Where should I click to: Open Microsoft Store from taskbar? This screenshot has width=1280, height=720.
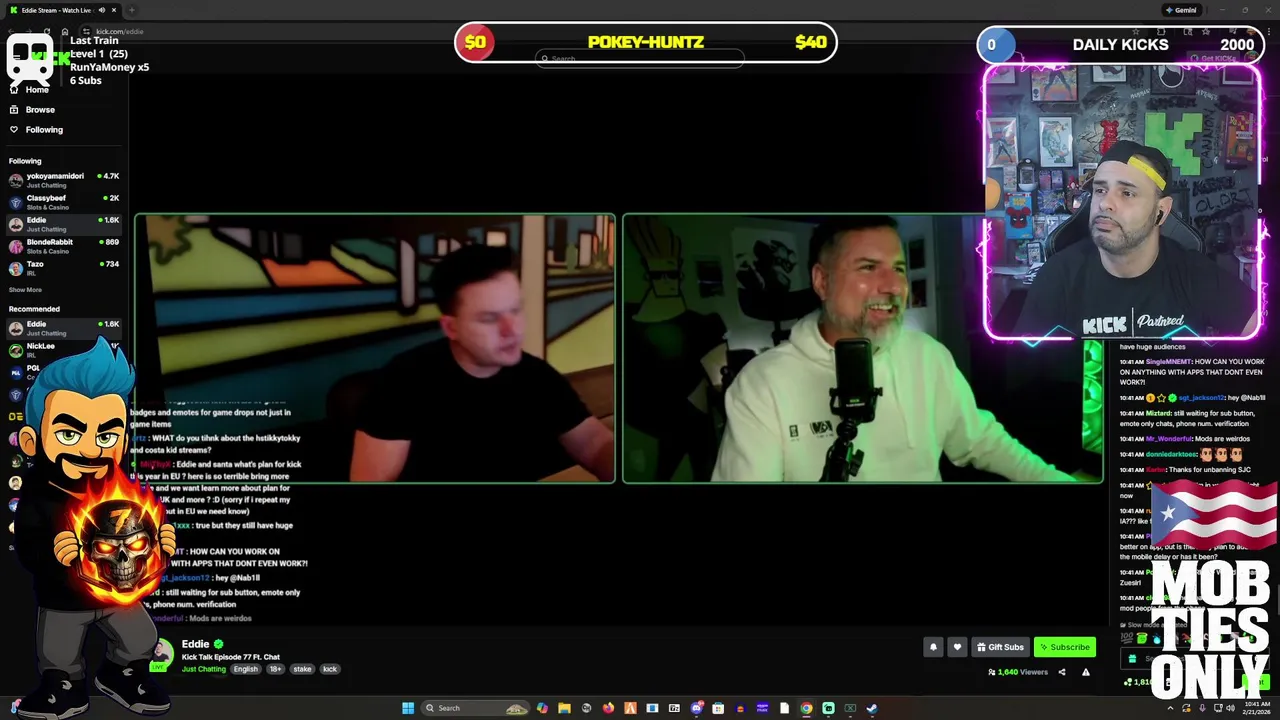pyautogui.click(x=718, y=708)
